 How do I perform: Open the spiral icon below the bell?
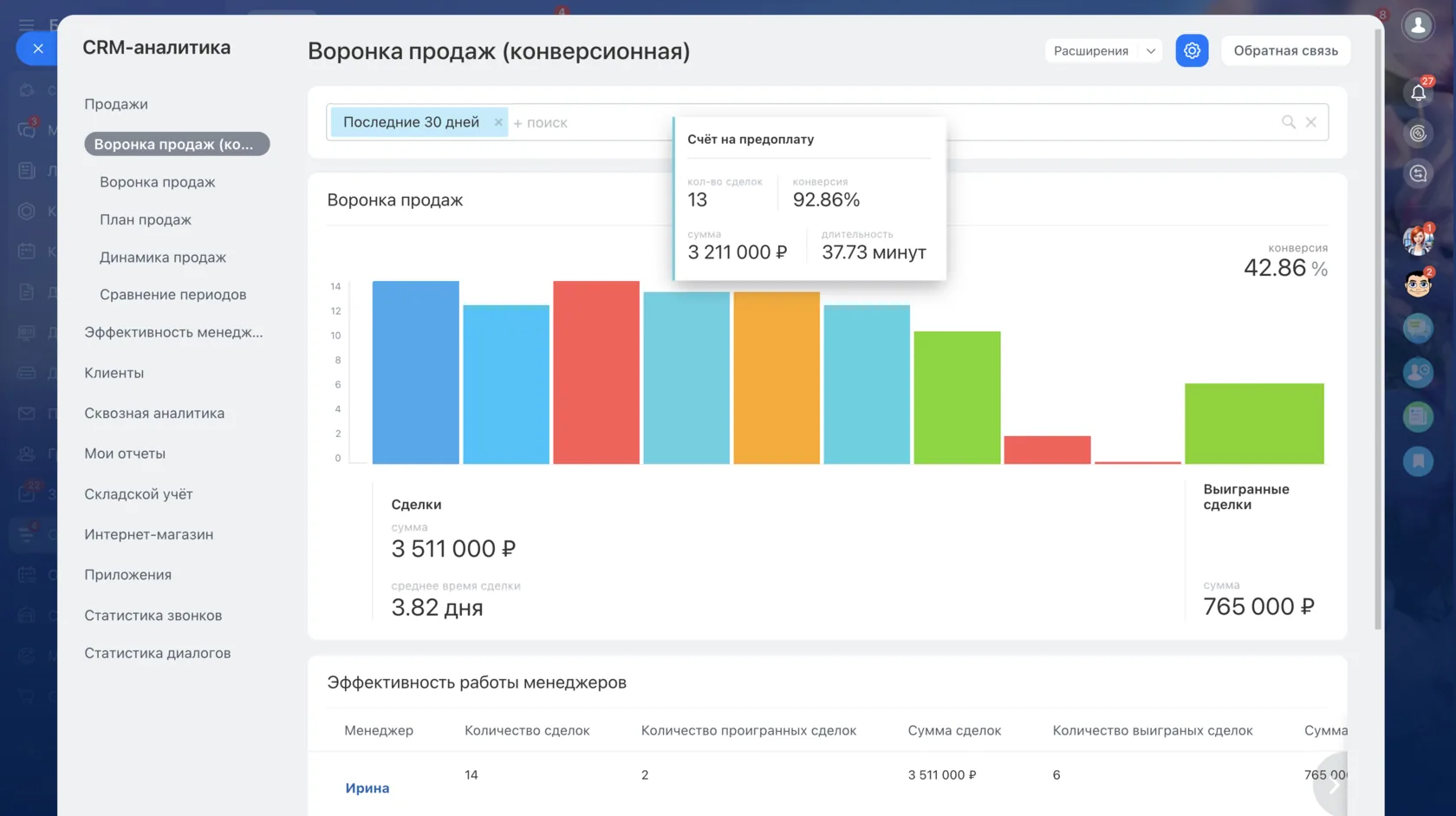click(1418, 134)
